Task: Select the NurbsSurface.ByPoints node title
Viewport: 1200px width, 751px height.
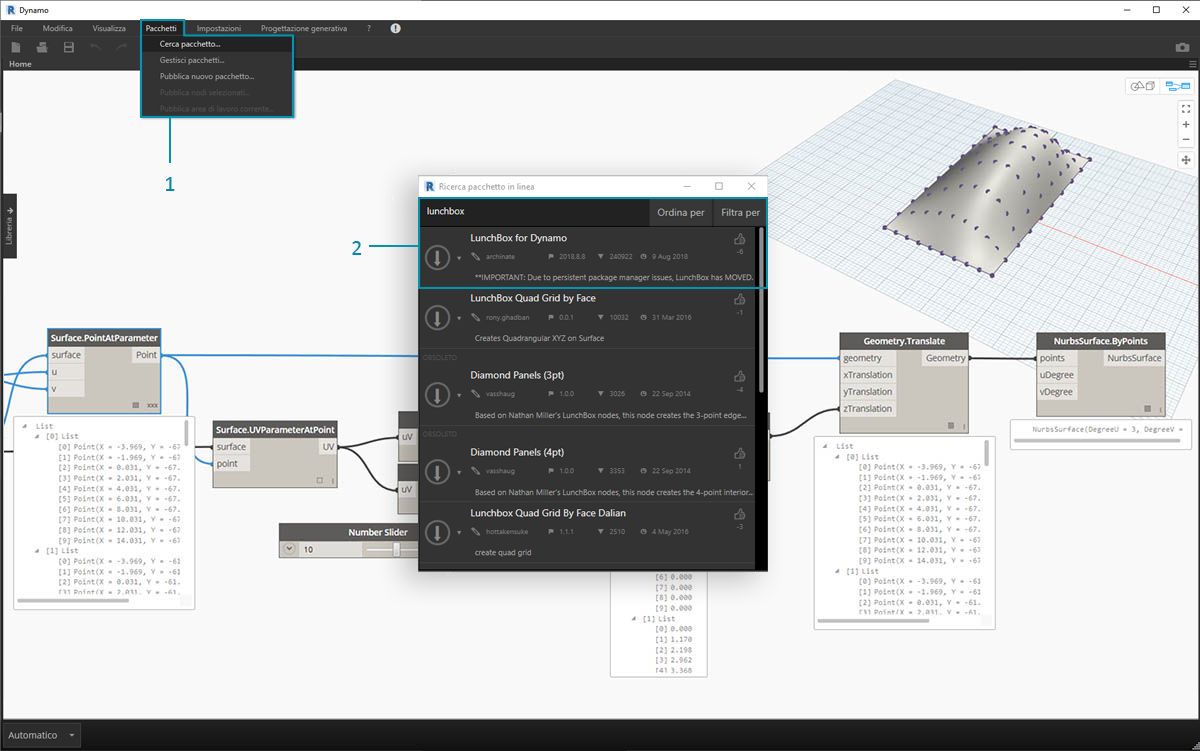Action: pyautogui.click(x=1100, y=340)
